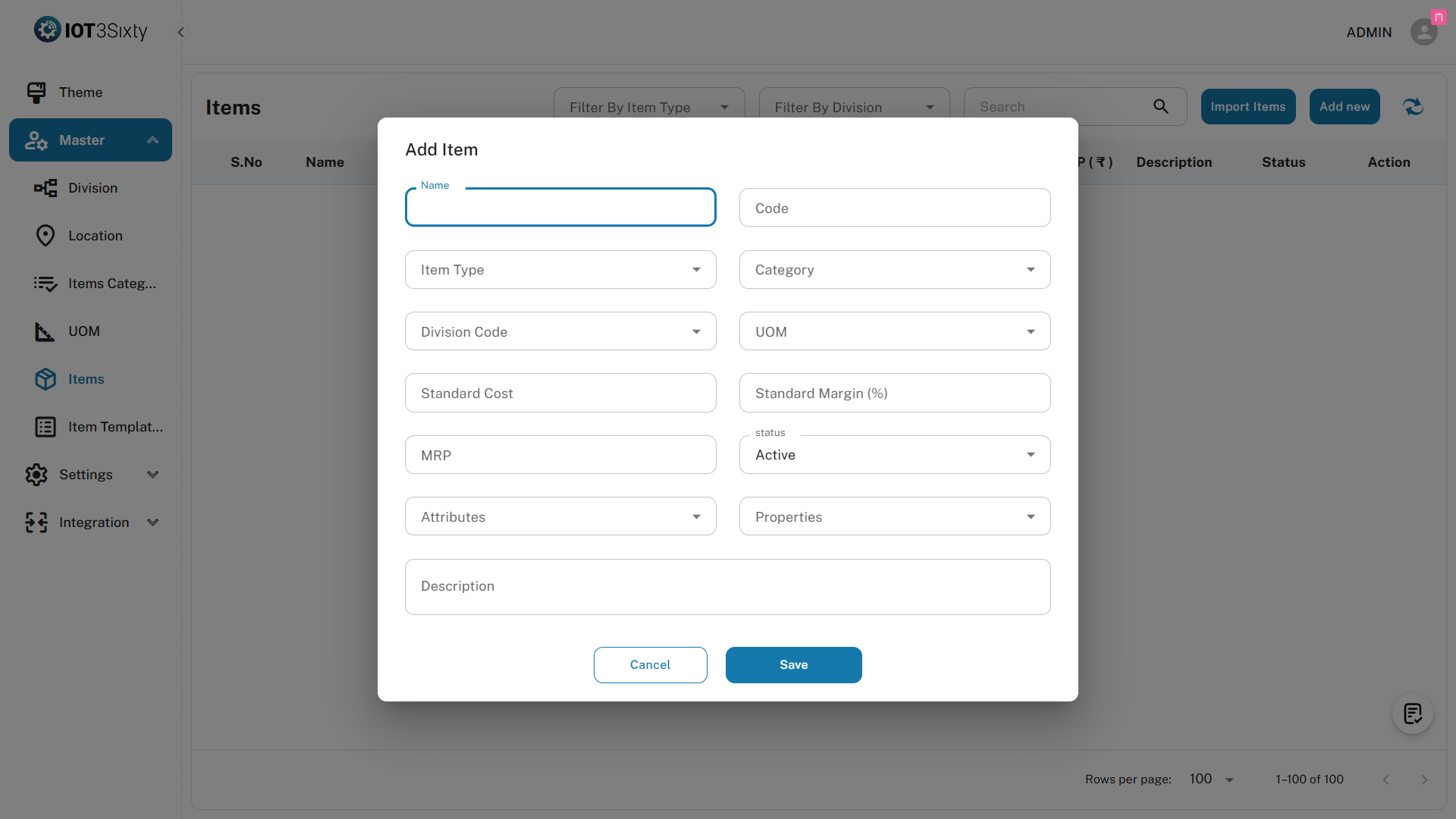The image size is (1456, 819).
Task: Click the Cancel button
Action: 650,665
